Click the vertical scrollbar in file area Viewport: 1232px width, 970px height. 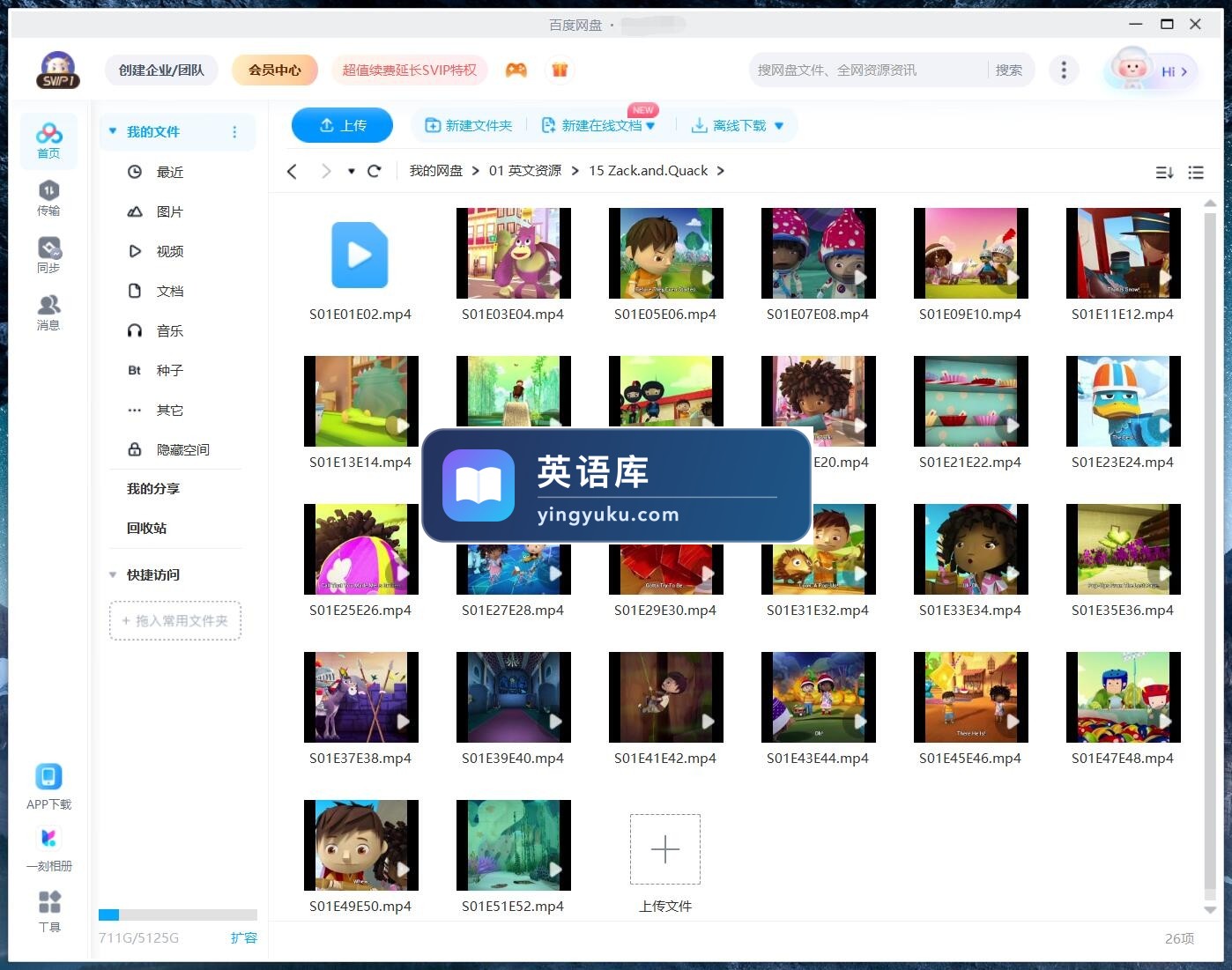(x=1210, y=551)
